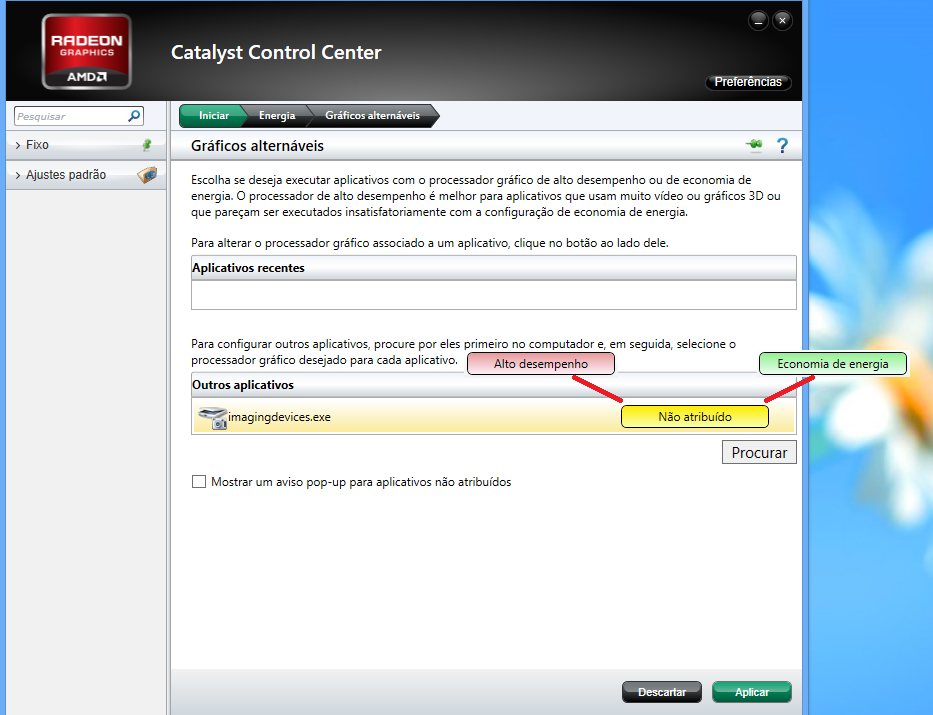Click the Aplicar button
The width and height of the screenshot is (933, 715).
751,692
